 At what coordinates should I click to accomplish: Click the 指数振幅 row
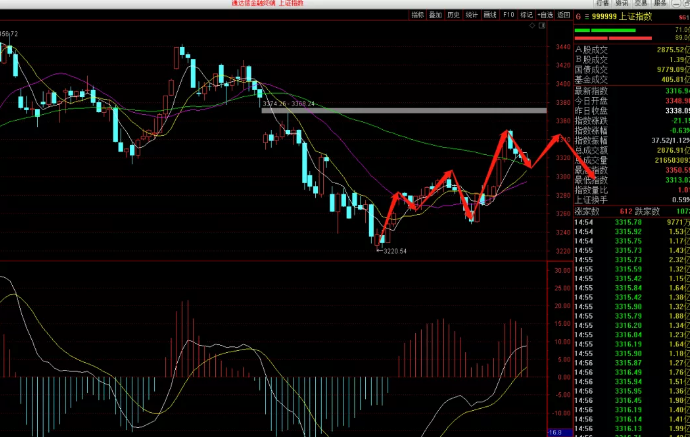click(x=632, y=140)
